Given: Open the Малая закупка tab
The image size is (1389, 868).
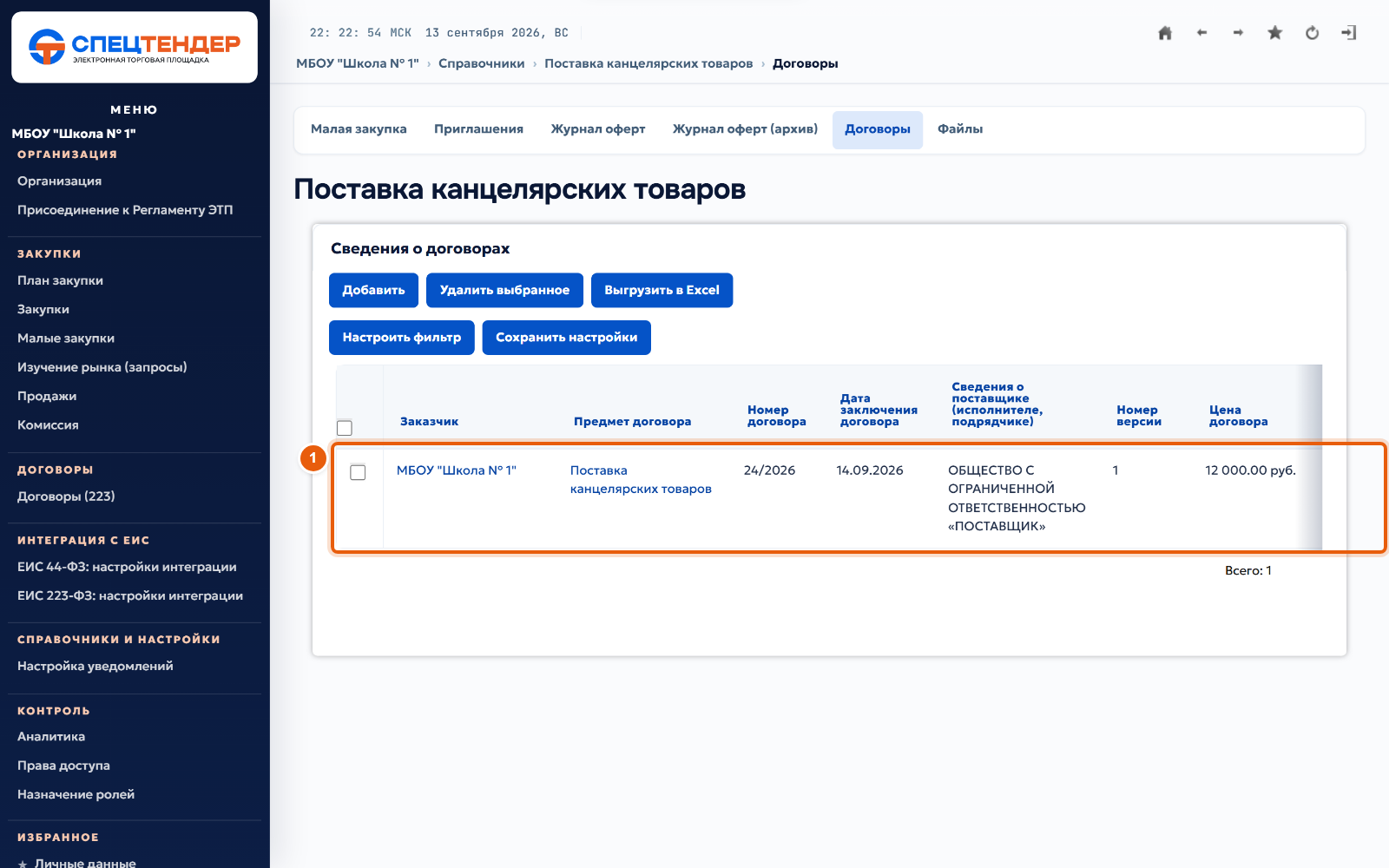Looking at the screenshot, I should coord(359,129).
